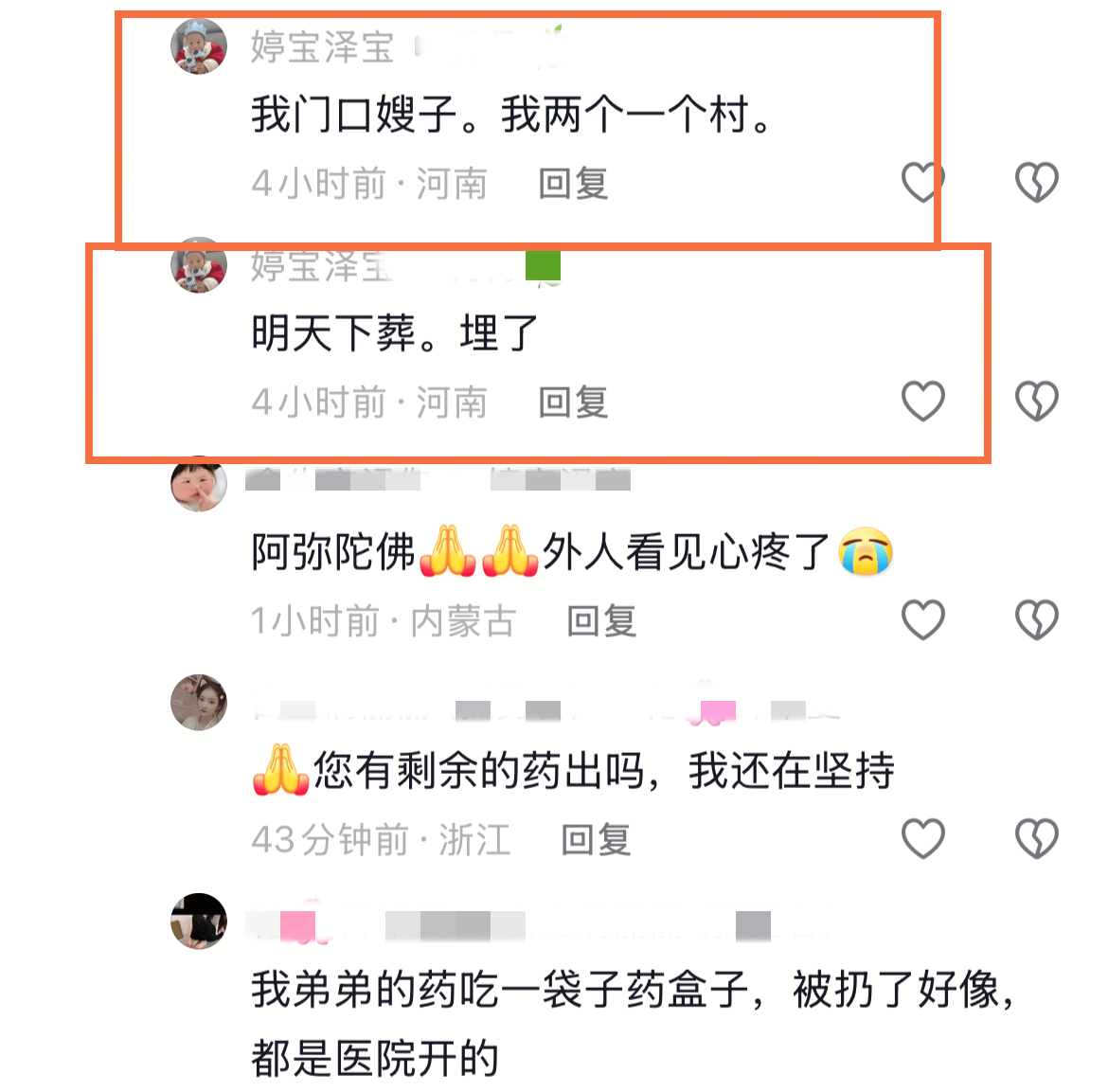1108x1092 pixels.
Task: Reply to '明天下葬。埋了' comment via 回复
Action: pyautogui.click(x=573, y=403)
